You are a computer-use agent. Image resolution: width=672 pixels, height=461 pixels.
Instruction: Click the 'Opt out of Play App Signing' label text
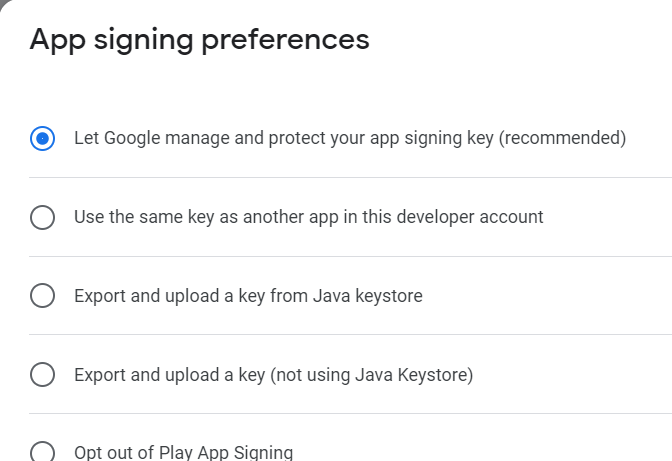click(x=183, y=452)
